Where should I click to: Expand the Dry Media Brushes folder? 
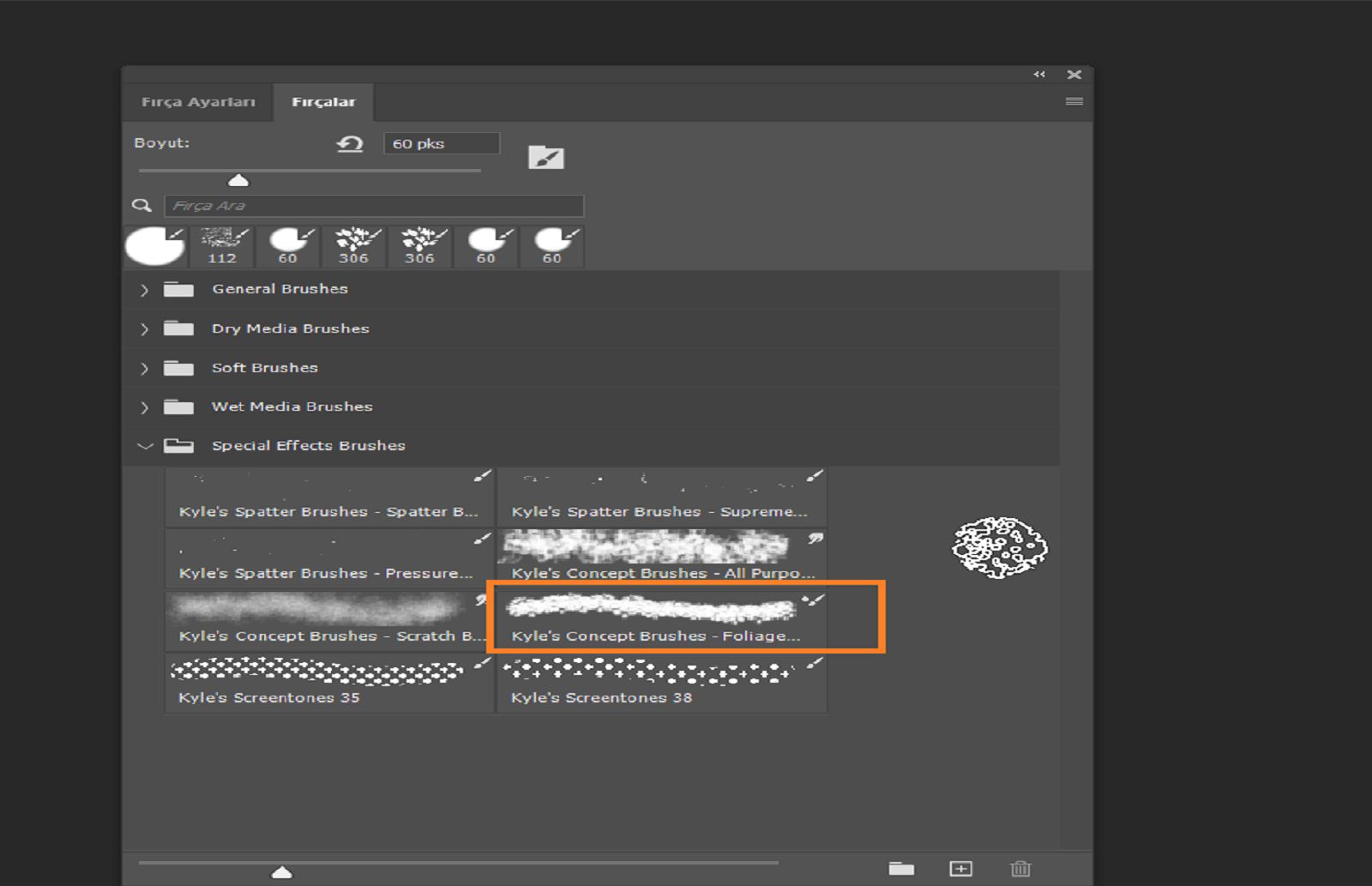pyautogui.click(x=144, y=329)
